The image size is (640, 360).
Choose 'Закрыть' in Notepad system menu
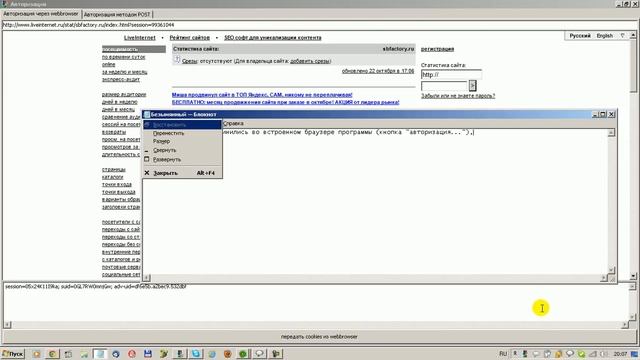(182, 173)
